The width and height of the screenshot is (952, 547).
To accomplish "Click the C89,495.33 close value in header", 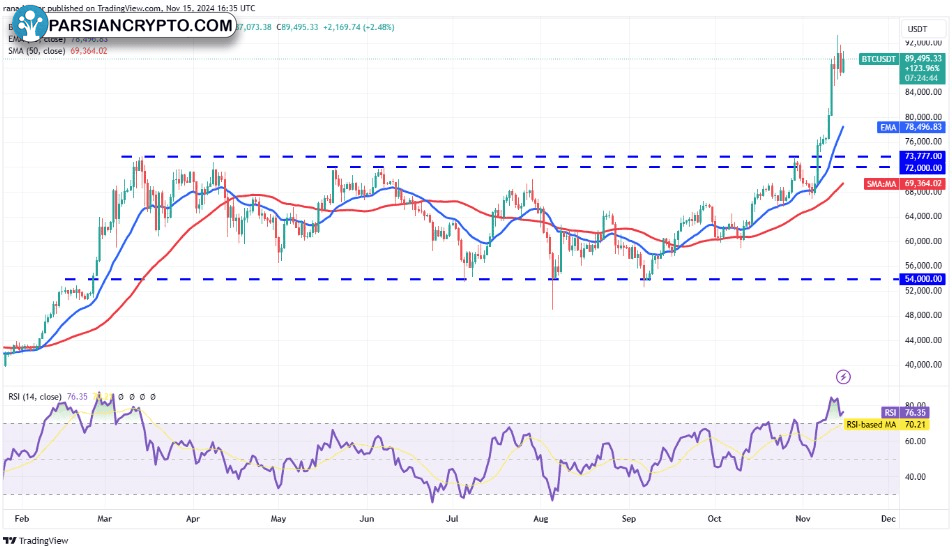I will pos(297,27).
